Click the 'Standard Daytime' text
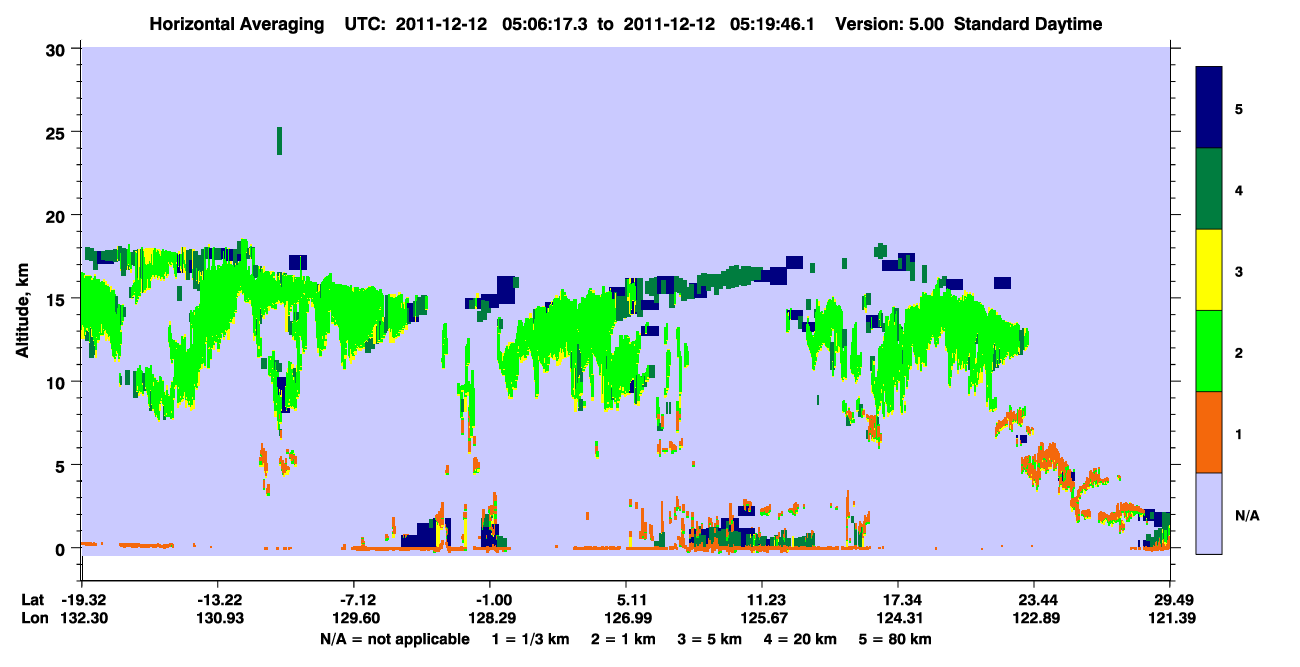 point(1028,24)
